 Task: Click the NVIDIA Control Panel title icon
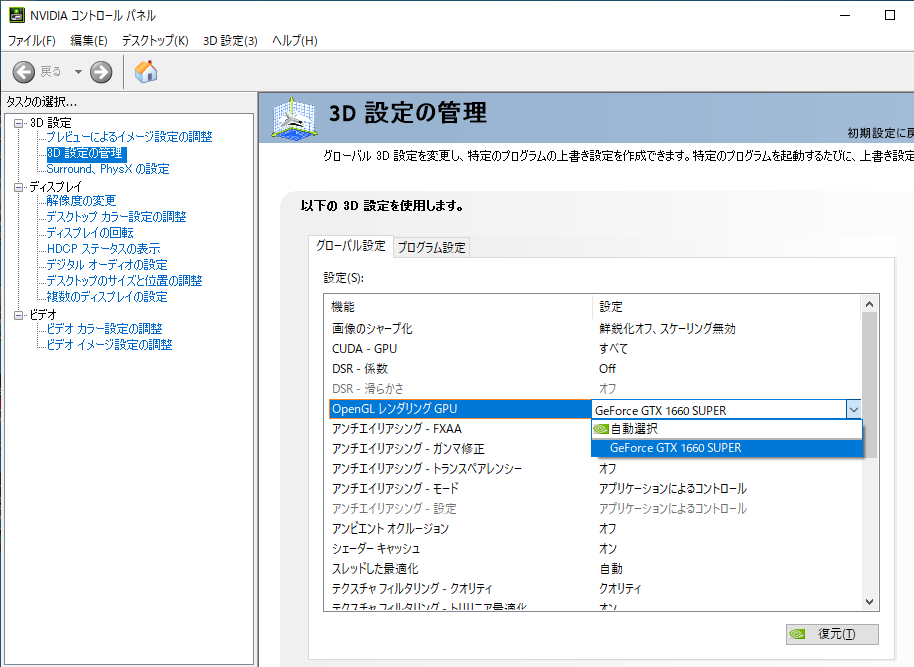click(x=17, y=15)
